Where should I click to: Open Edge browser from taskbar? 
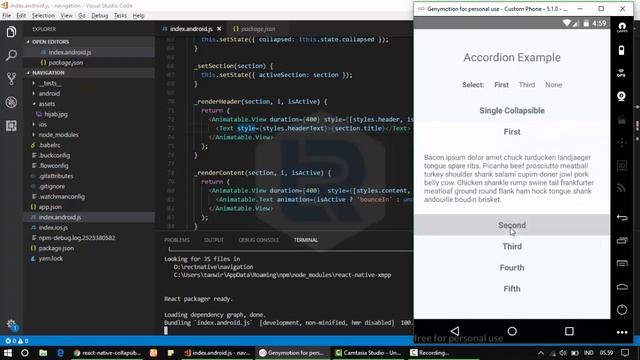[60, 353]
